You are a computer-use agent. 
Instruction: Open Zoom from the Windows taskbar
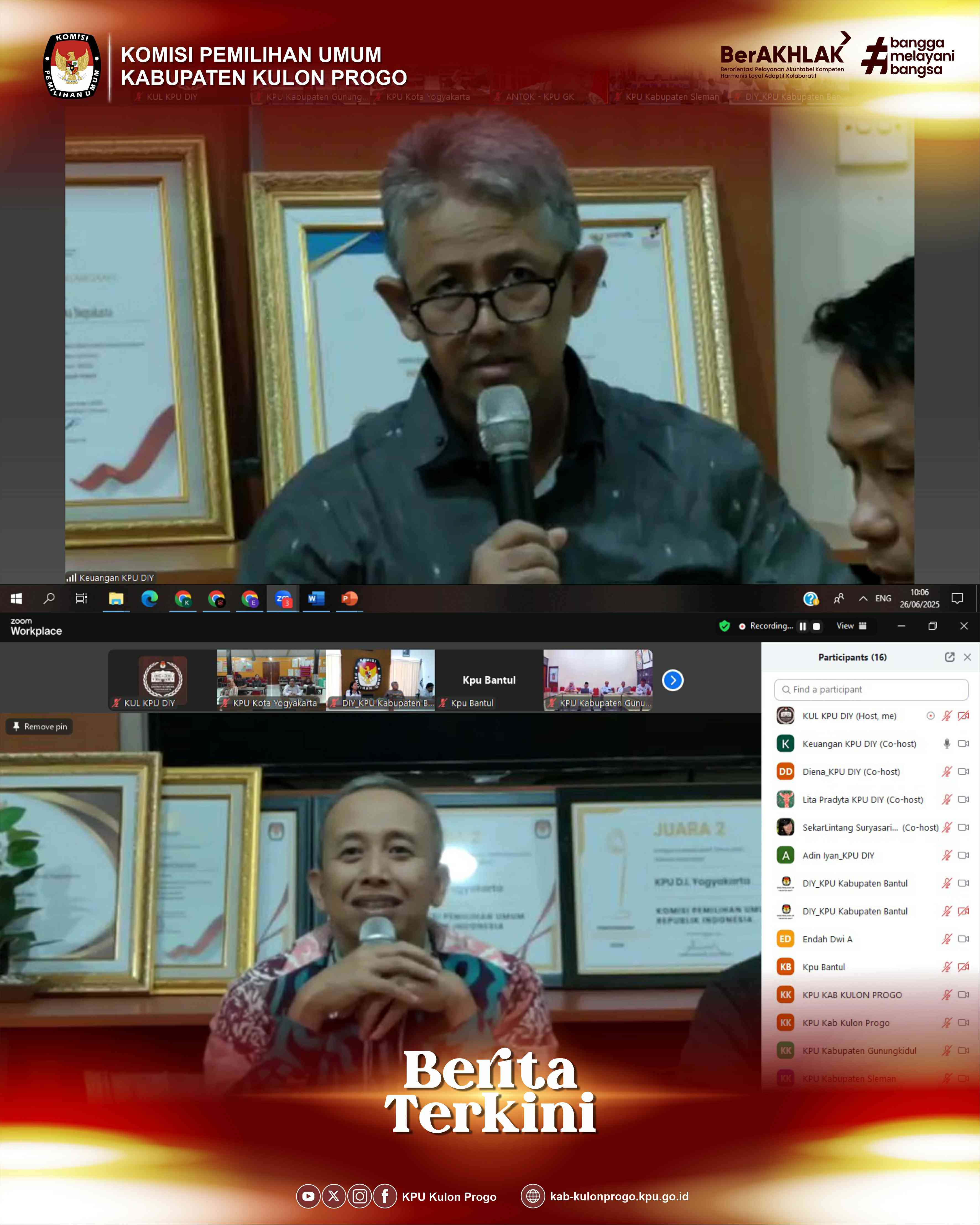[283, 598]
